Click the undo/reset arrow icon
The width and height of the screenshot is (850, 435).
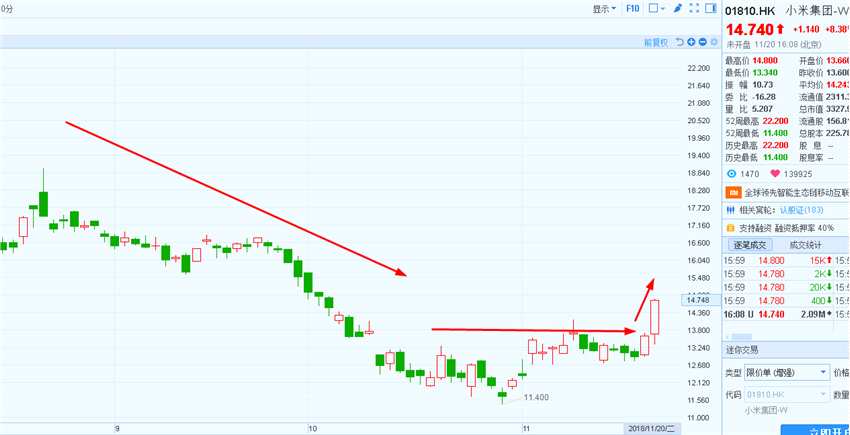[x=680, y=42]
